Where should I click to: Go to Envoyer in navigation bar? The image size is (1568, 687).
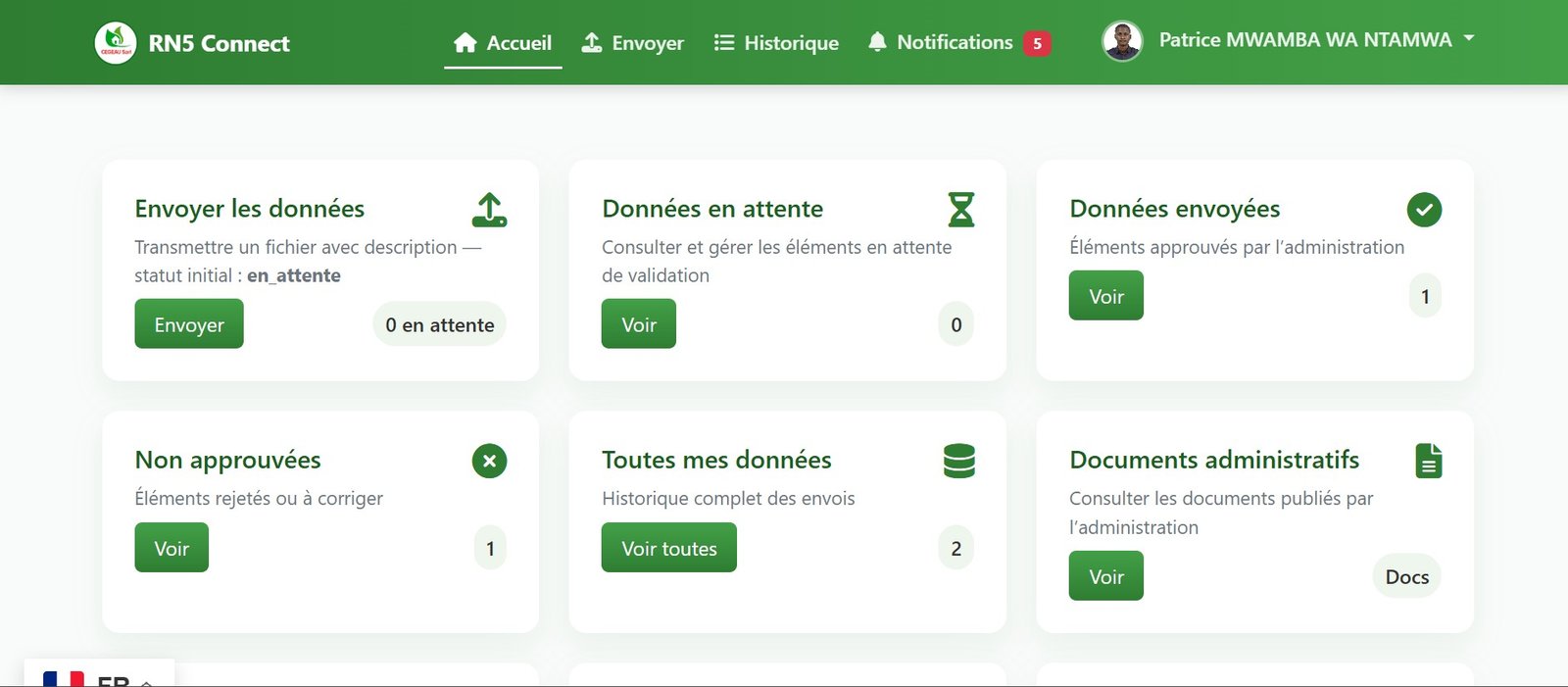tap(633, 43)
